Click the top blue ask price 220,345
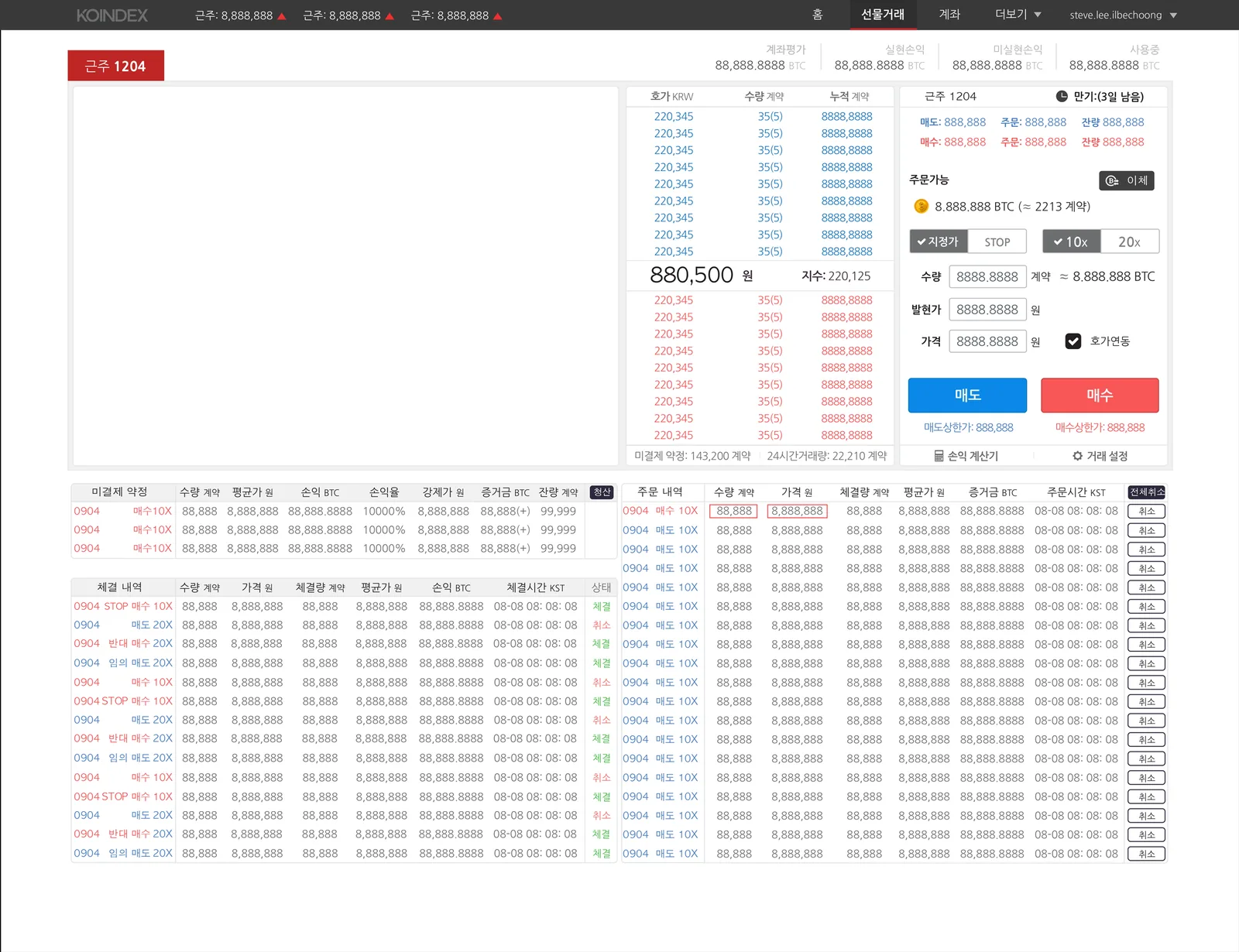Image resolution: width=1239 pixels, height=952 pixels. 674,116
